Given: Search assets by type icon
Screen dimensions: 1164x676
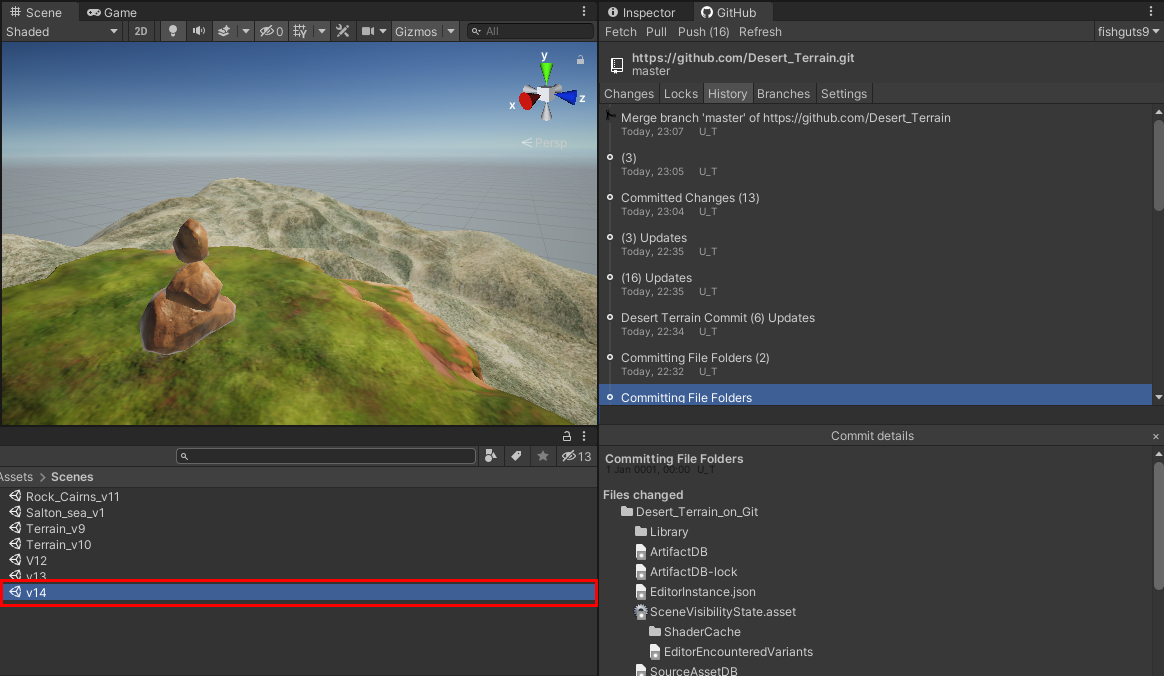Looking at the screenshot, I should [x=491, y=456].
